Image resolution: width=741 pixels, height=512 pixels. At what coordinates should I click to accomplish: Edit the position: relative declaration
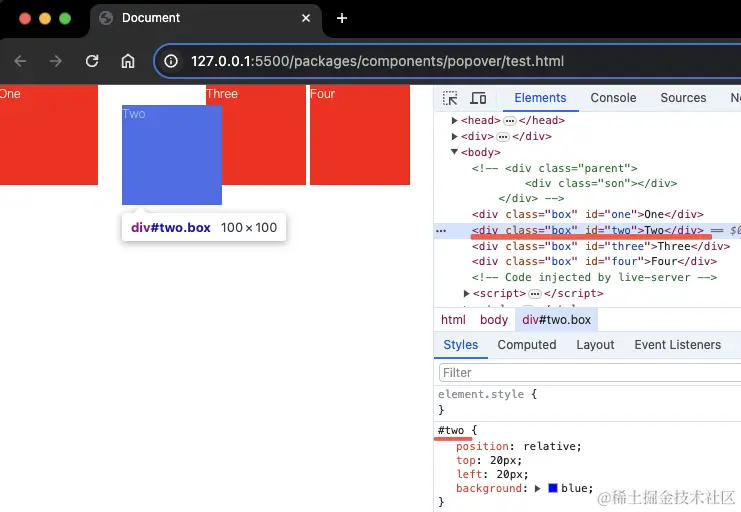(518, 447)
